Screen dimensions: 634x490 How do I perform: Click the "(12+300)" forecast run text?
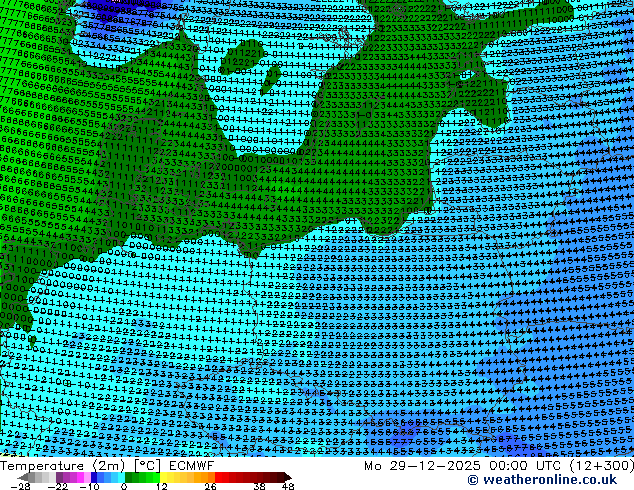602,466
